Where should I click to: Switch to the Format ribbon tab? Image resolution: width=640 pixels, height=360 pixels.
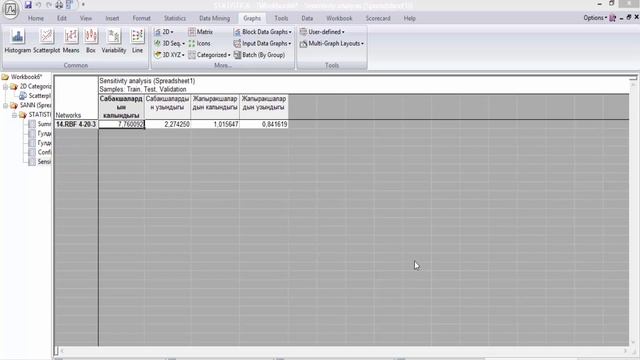point(142,18)
